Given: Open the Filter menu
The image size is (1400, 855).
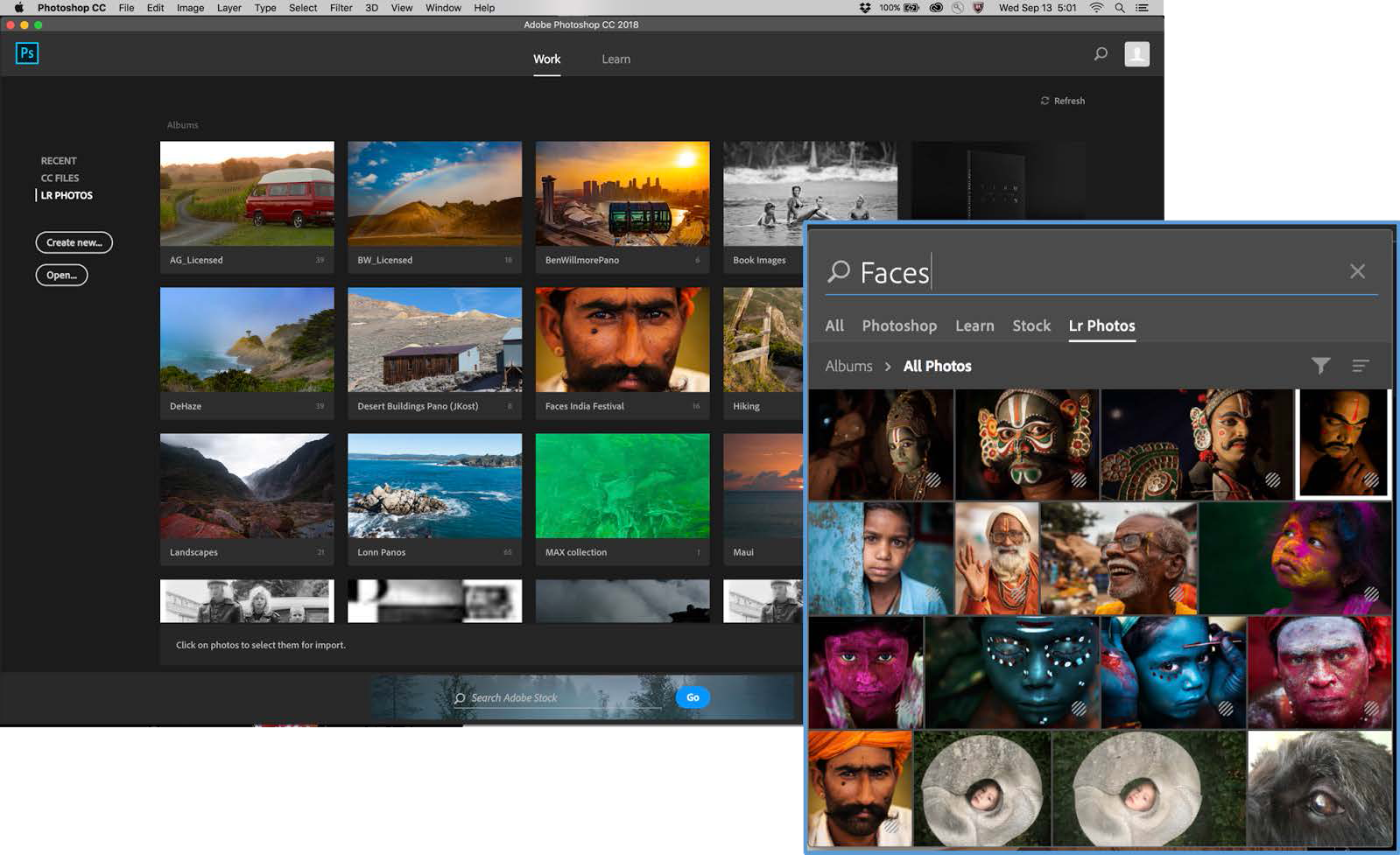Looking at the screenshot, I should click(x=341, y=8).
